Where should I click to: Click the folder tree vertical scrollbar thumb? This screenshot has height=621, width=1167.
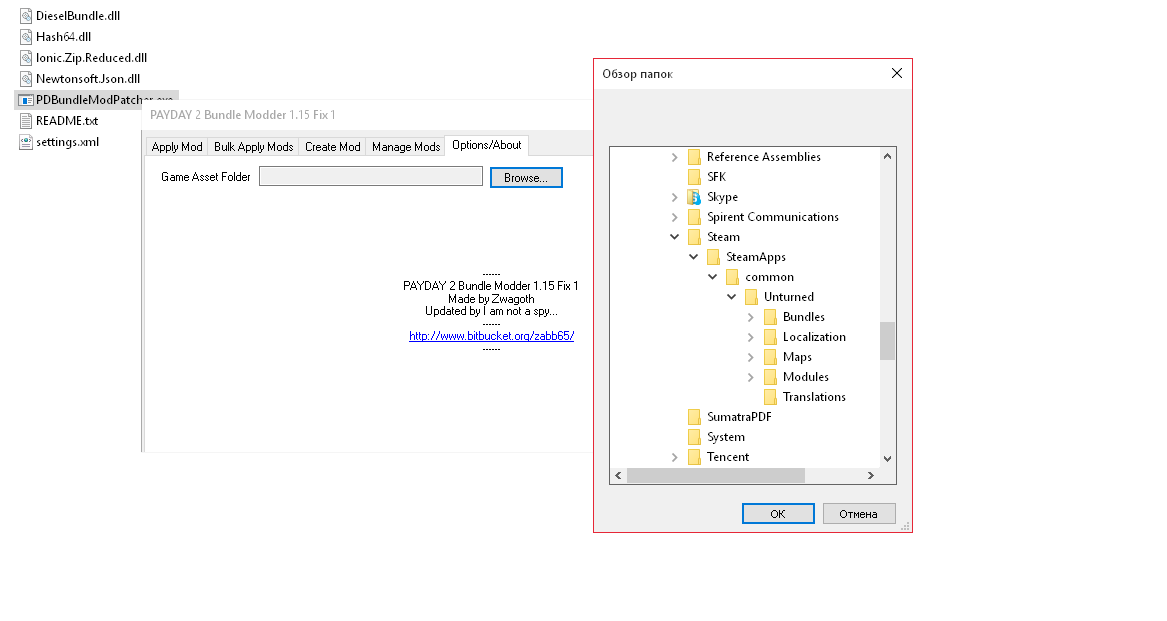pos(887,341)
